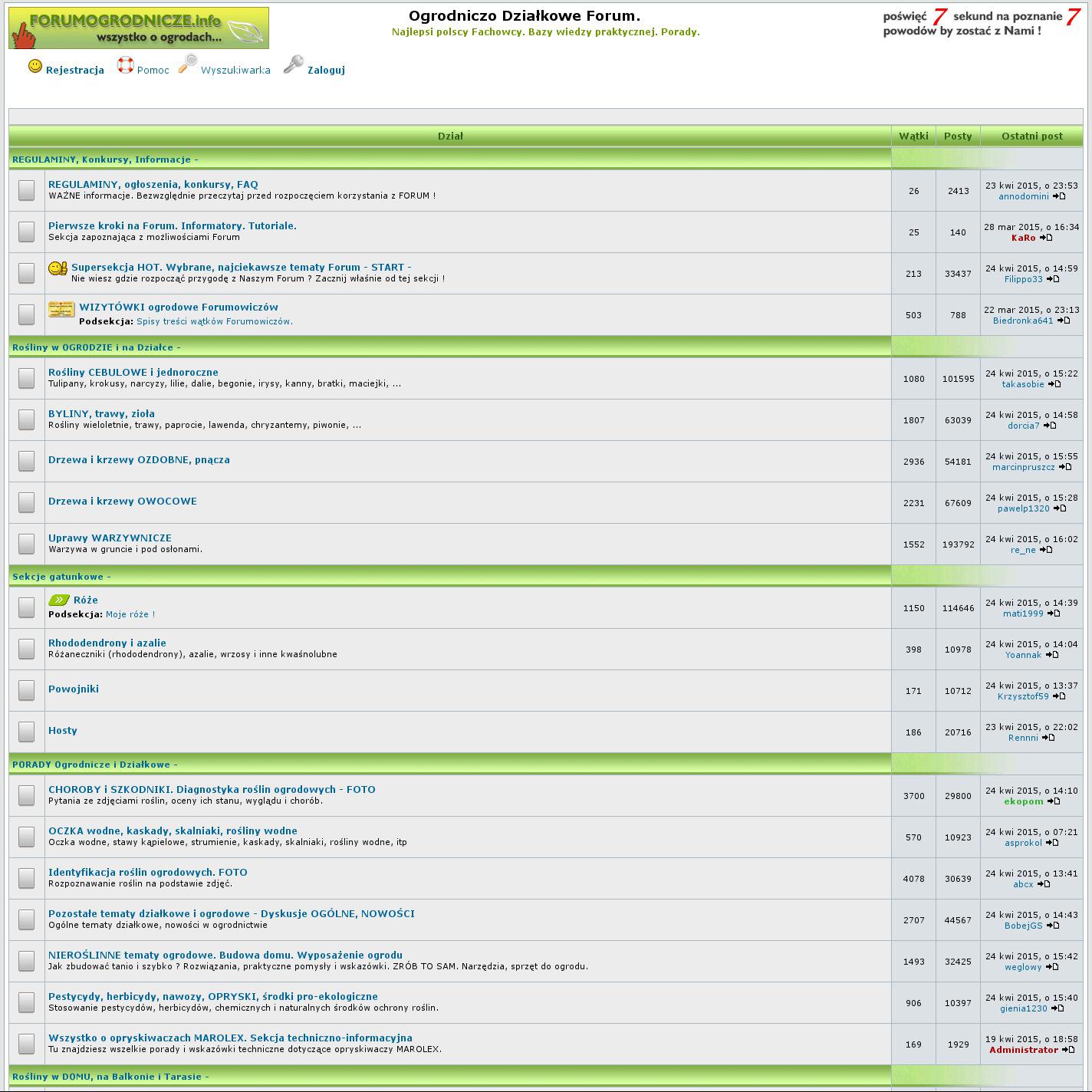Open category Rośliny w OGRODZIE i na Działce
The image size is (1092, 1092).
pyautogui.click(x=95, y=347)
